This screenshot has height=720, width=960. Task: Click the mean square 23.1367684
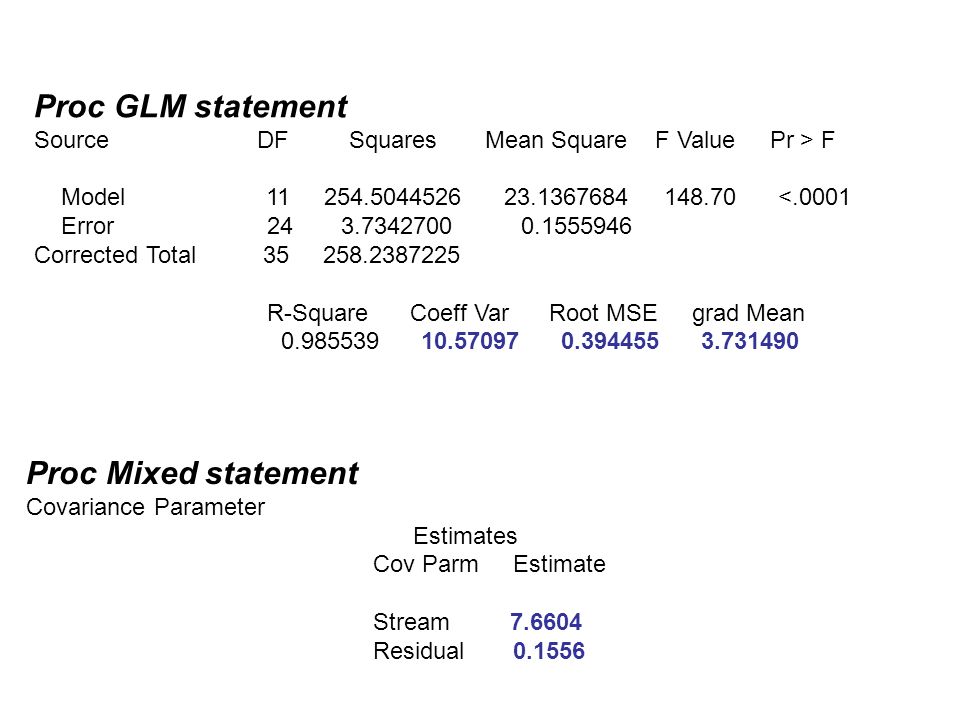(x=566, y=197)
